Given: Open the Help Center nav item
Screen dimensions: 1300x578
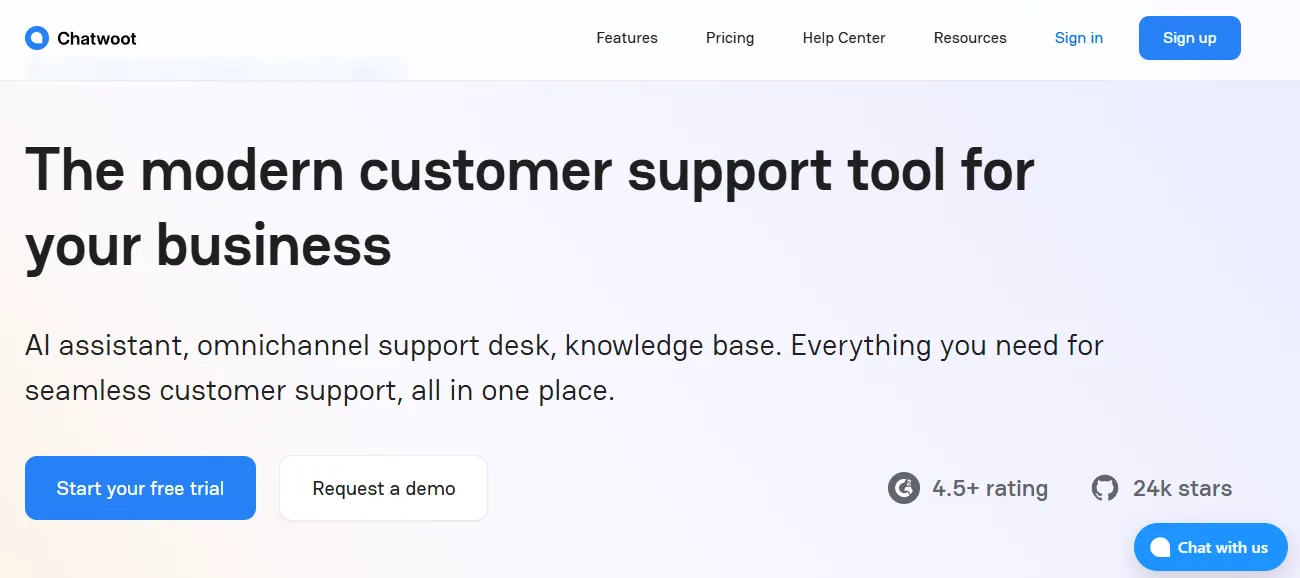Looking at the screenshot, I should point(844,38).
